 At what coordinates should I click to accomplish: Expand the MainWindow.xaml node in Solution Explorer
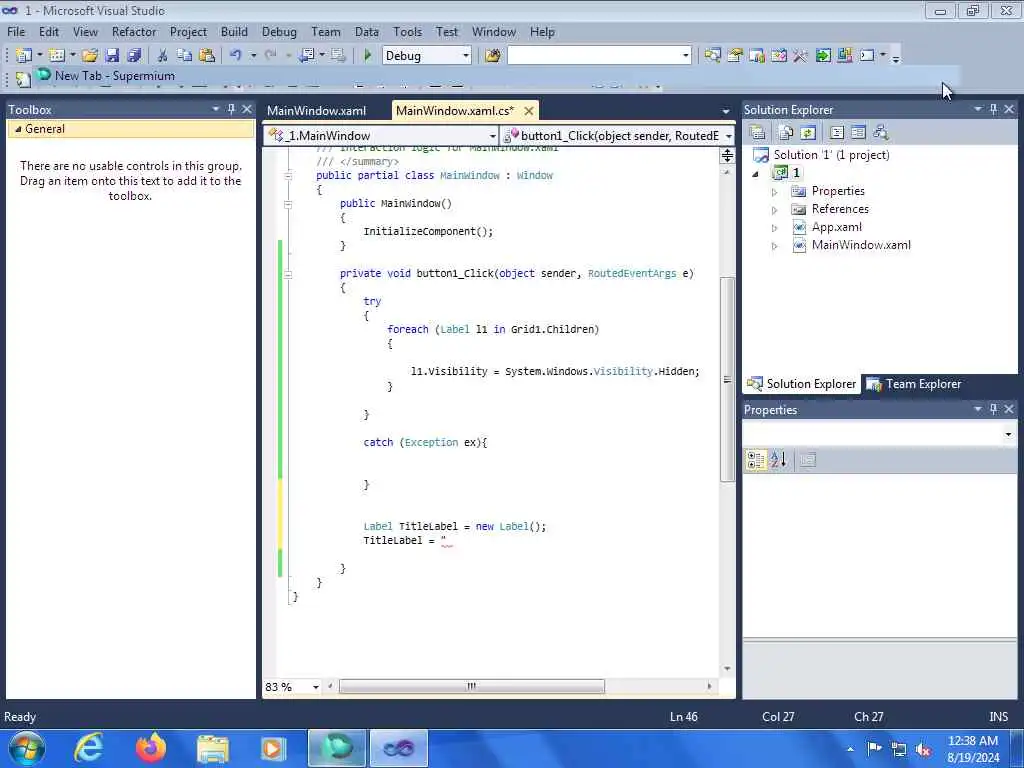(x=775, y=246)
